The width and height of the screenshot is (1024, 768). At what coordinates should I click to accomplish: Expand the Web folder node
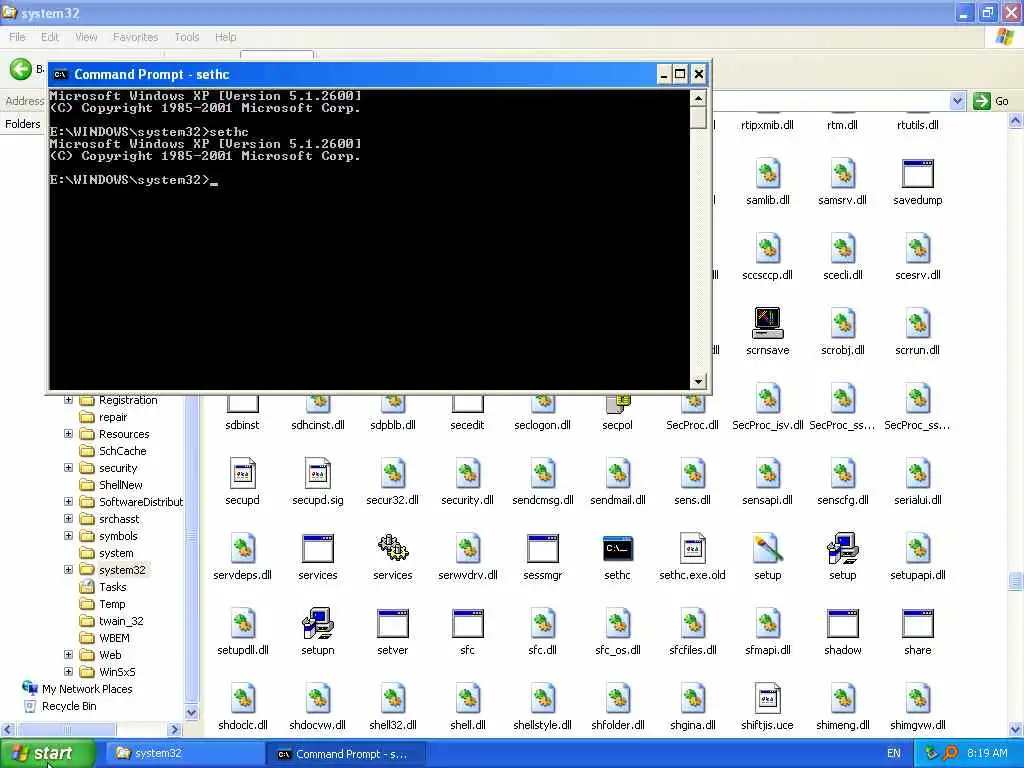coord(68,654)
